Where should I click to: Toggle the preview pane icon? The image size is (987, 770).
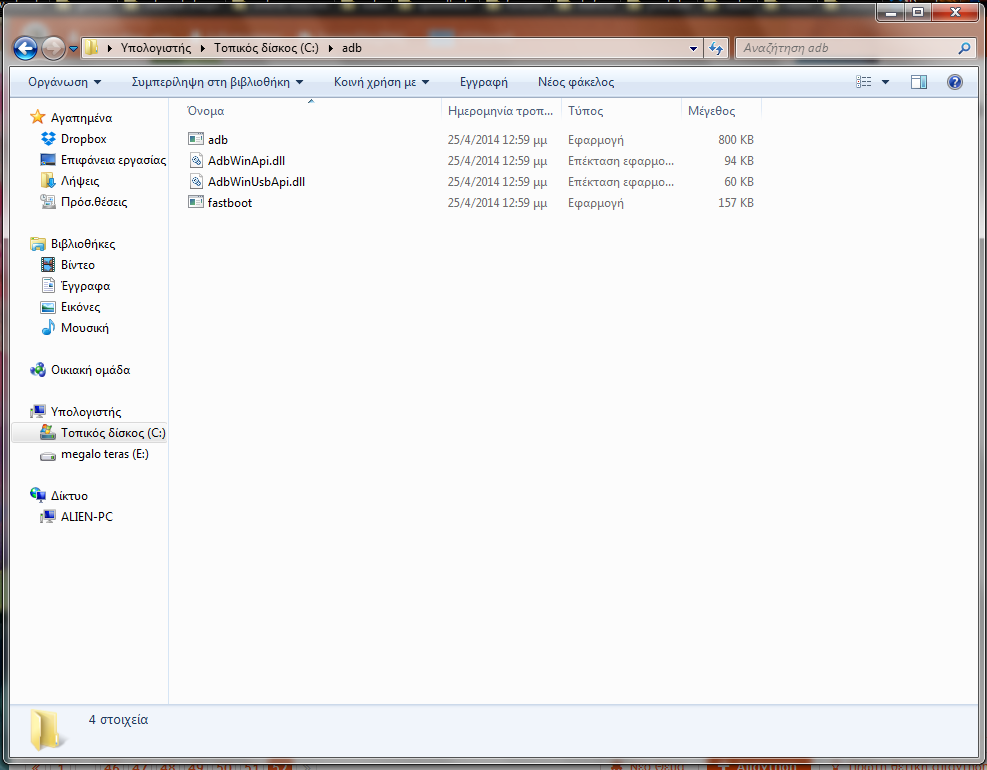click(x=919, y=82)
